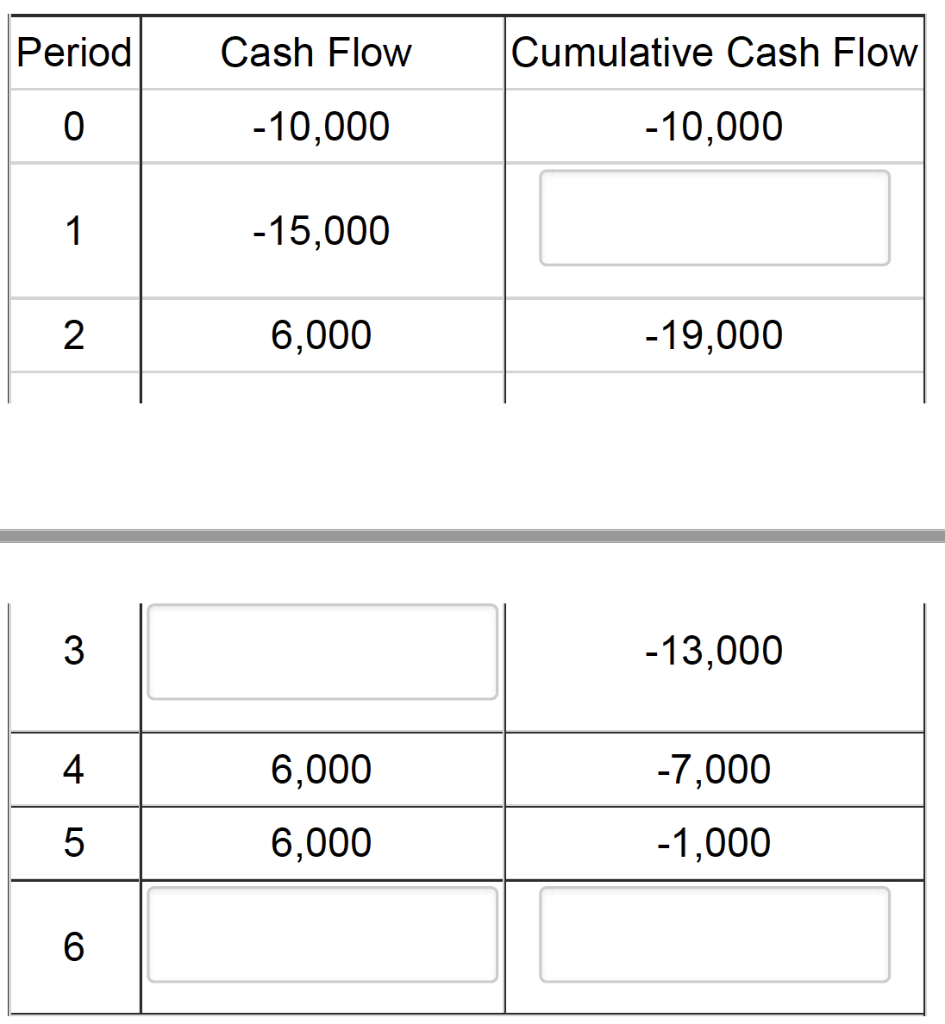The width and height of the screenshot is (945, 1024).
Task: Click the -19,000 cumulative value
Action: click(x=714, y=335)
